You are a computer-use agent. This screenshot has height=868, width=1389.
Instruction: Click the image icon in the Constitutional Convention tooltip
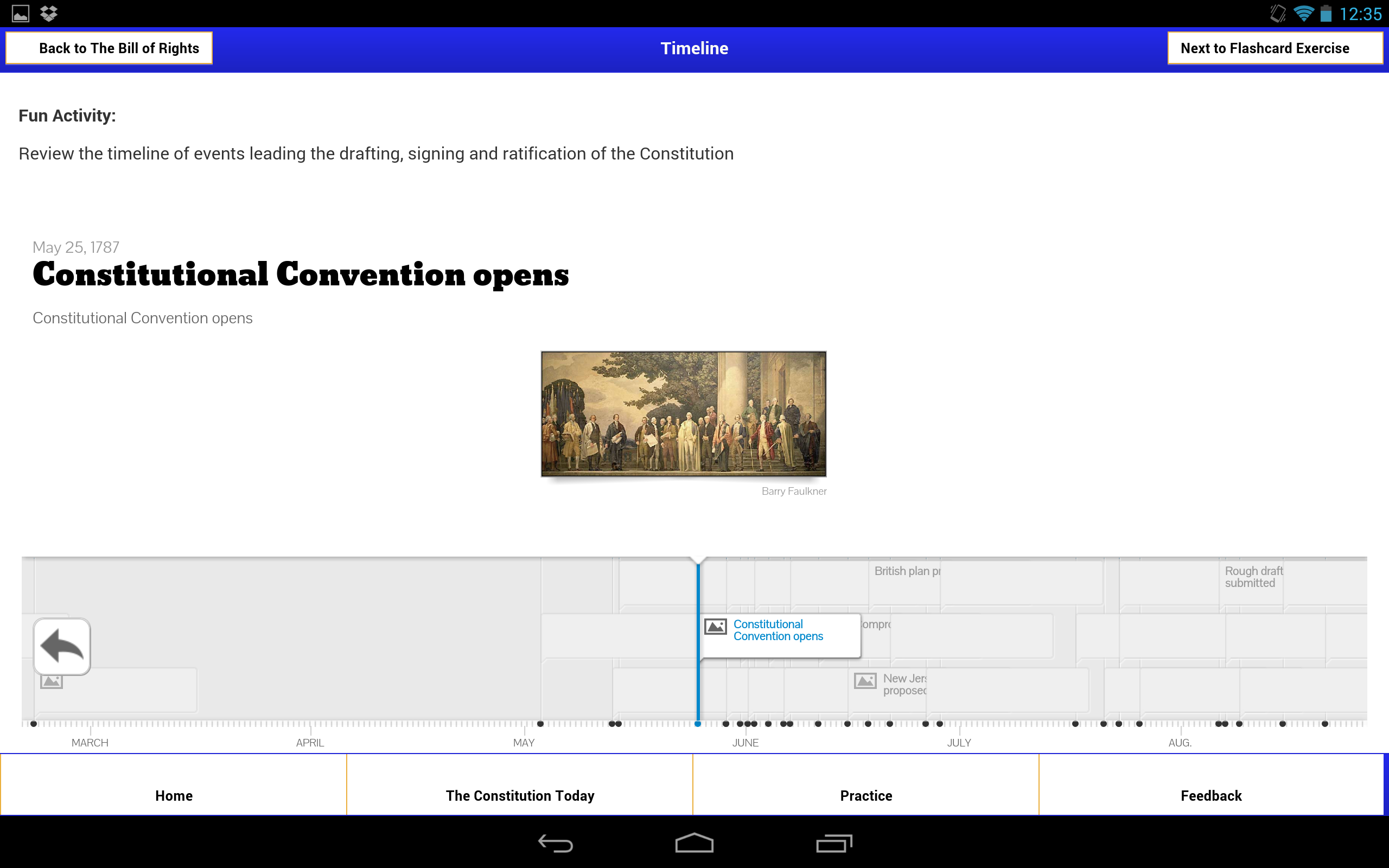pos(716,627)
